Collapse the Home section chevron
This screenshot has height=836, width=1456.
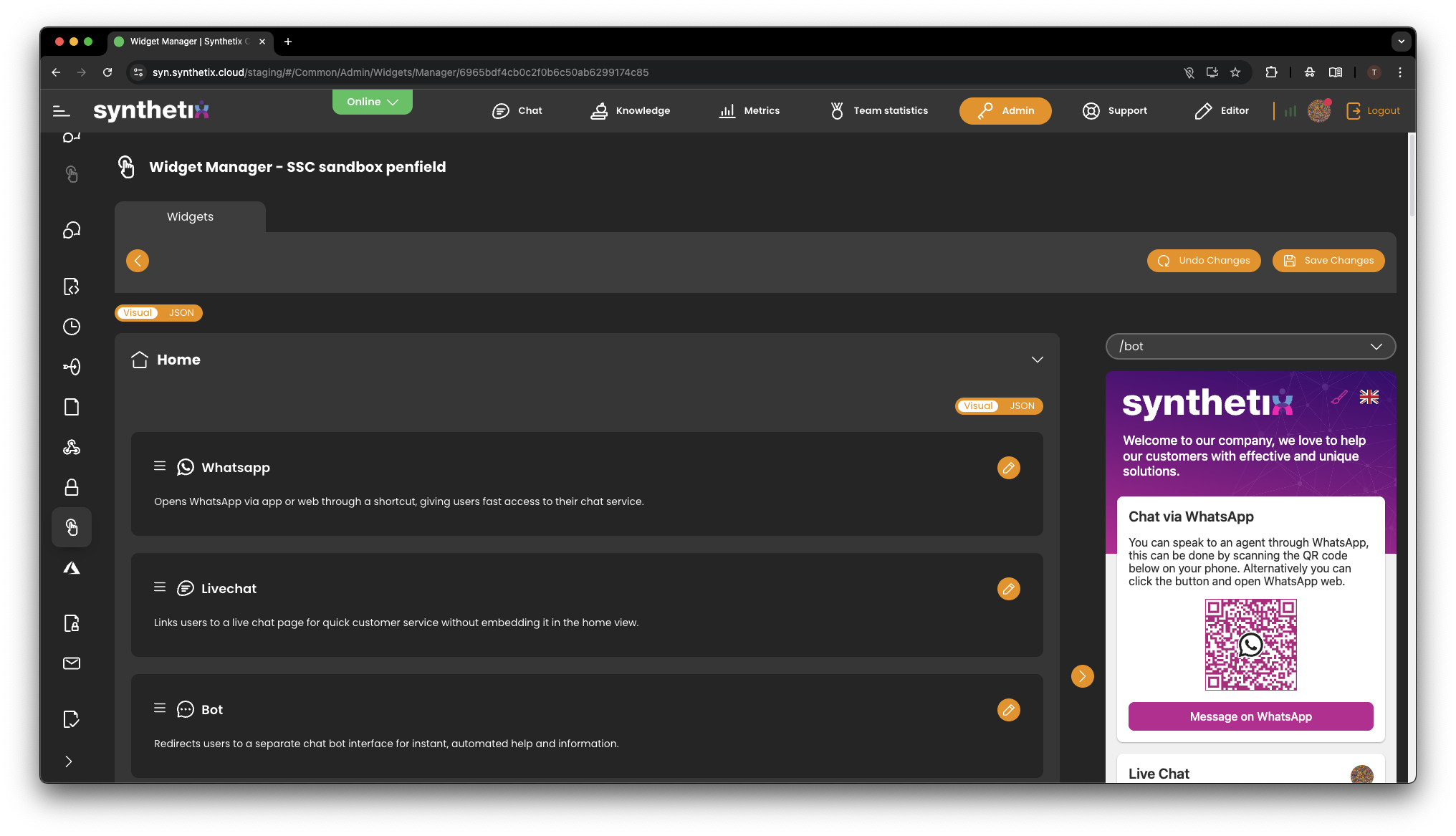coord(1037,360)
